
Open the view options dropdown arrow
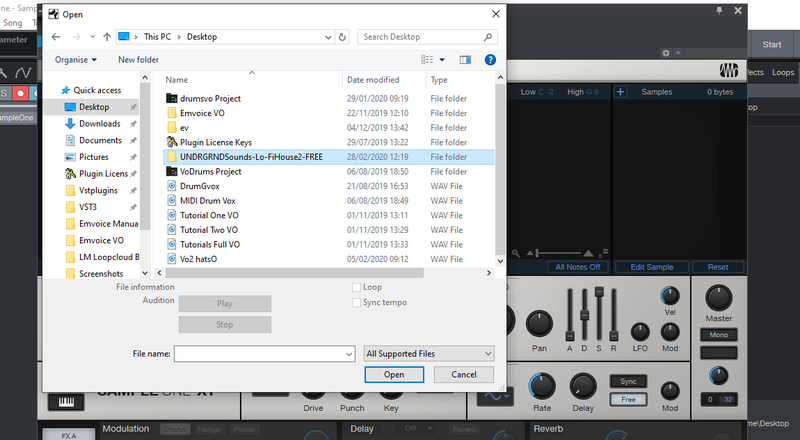(442, 60)
